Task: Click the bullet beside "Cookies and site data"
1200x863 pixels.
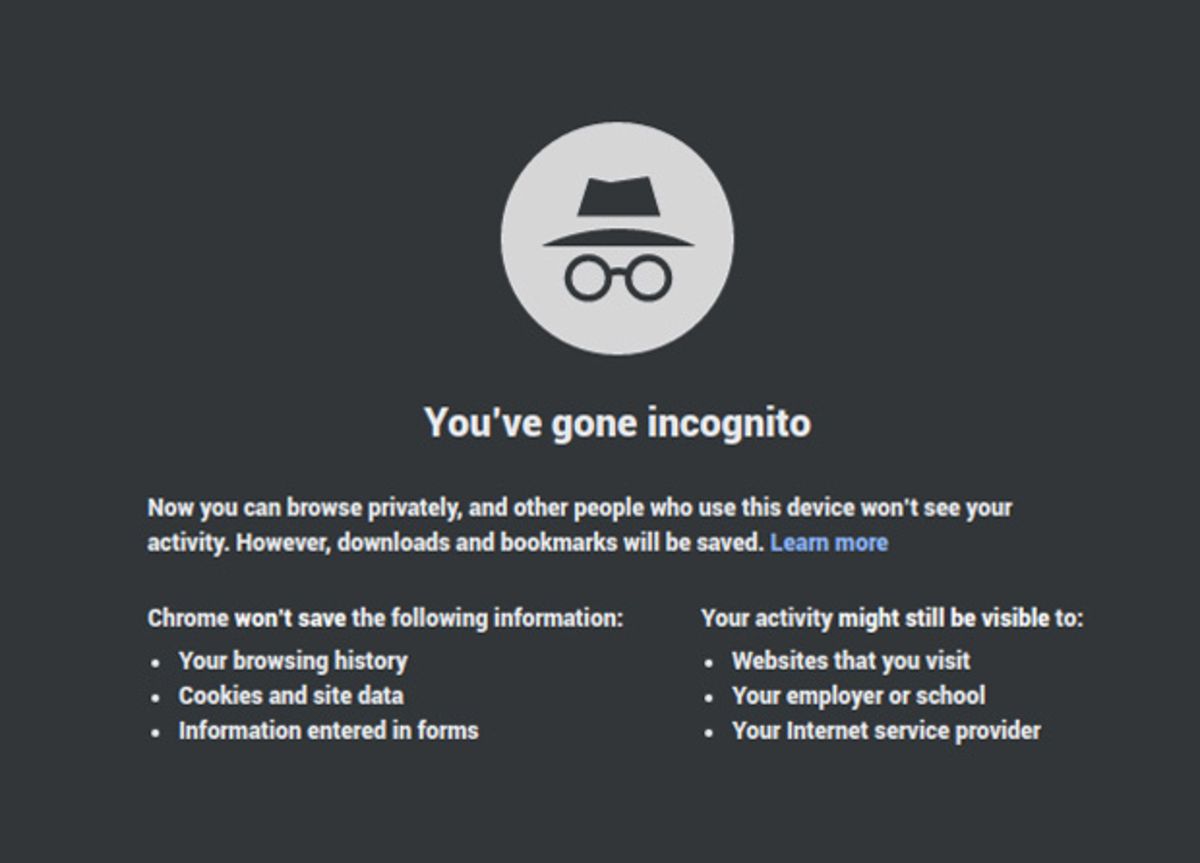Action: coord(155,697)
